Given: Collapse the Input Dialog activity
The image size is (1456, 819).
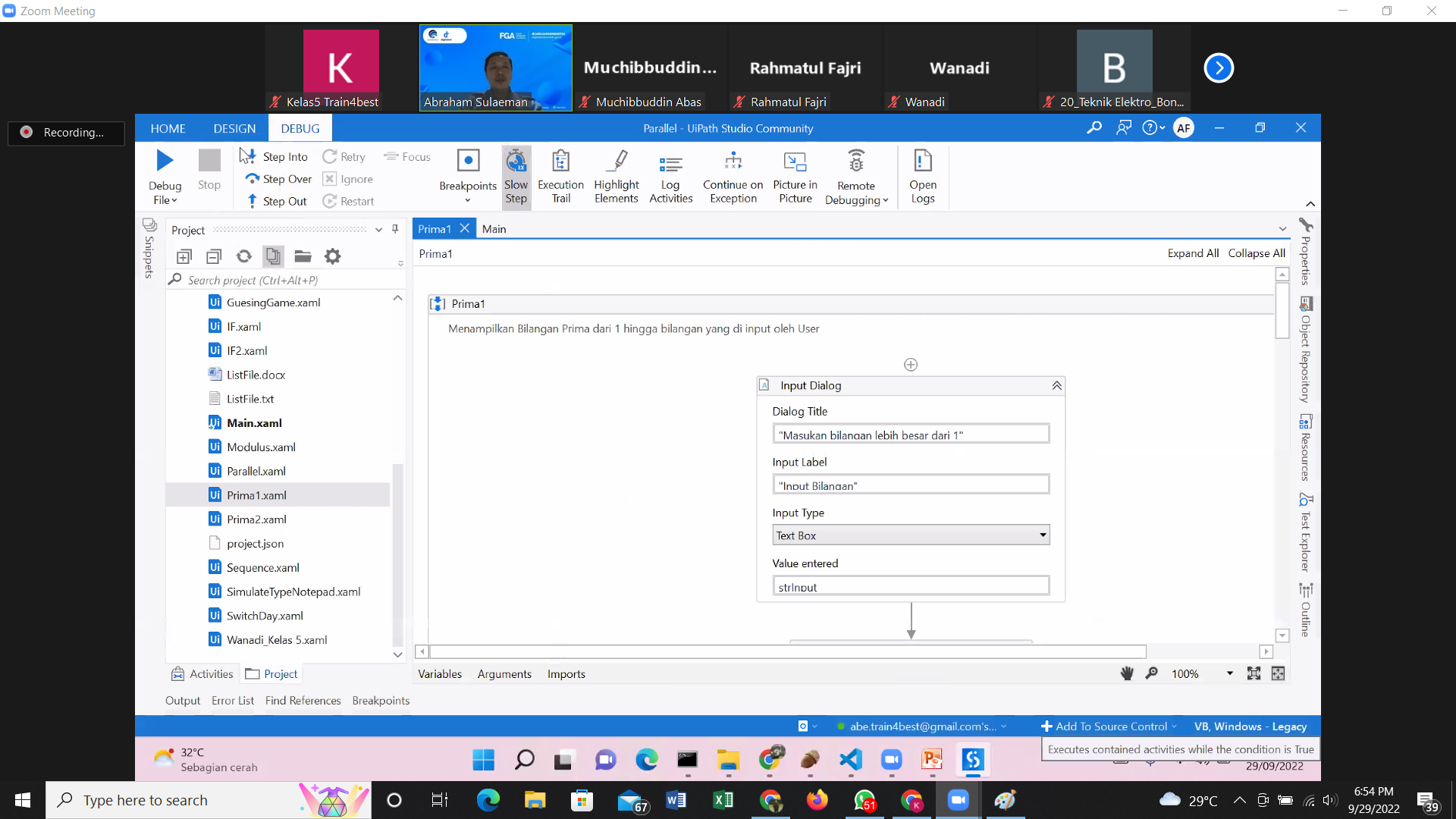Looking at the screenshot, I should point(1056,385).
